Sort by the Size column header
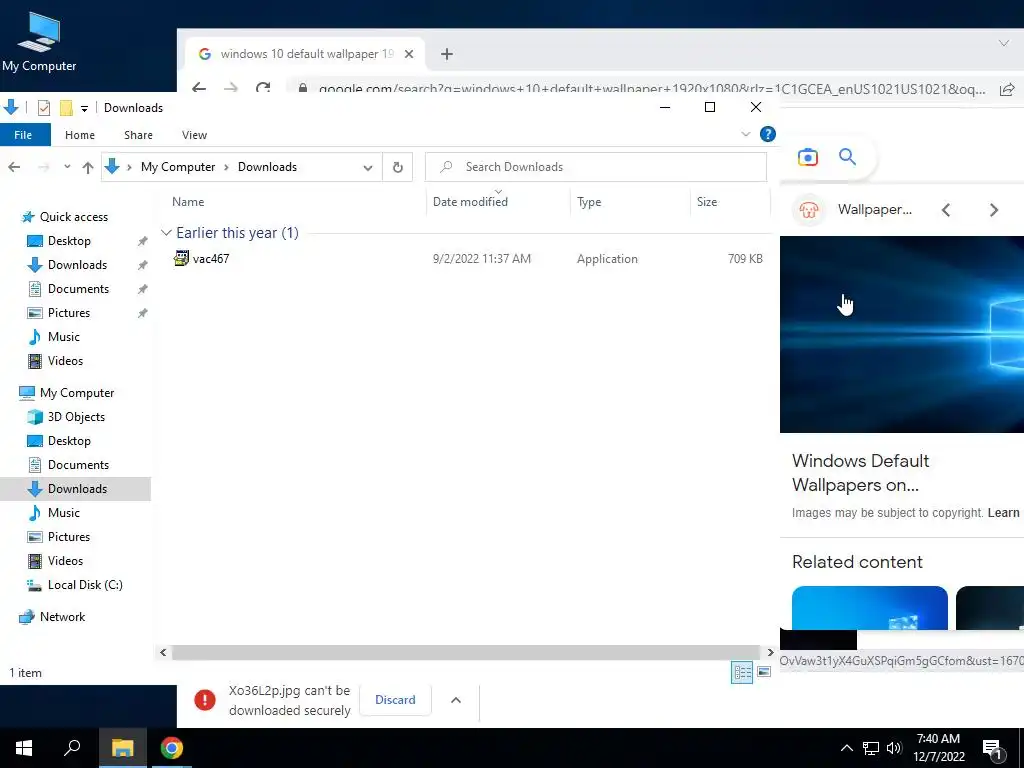Screen dimensions: 1024x768 (707, 202)
